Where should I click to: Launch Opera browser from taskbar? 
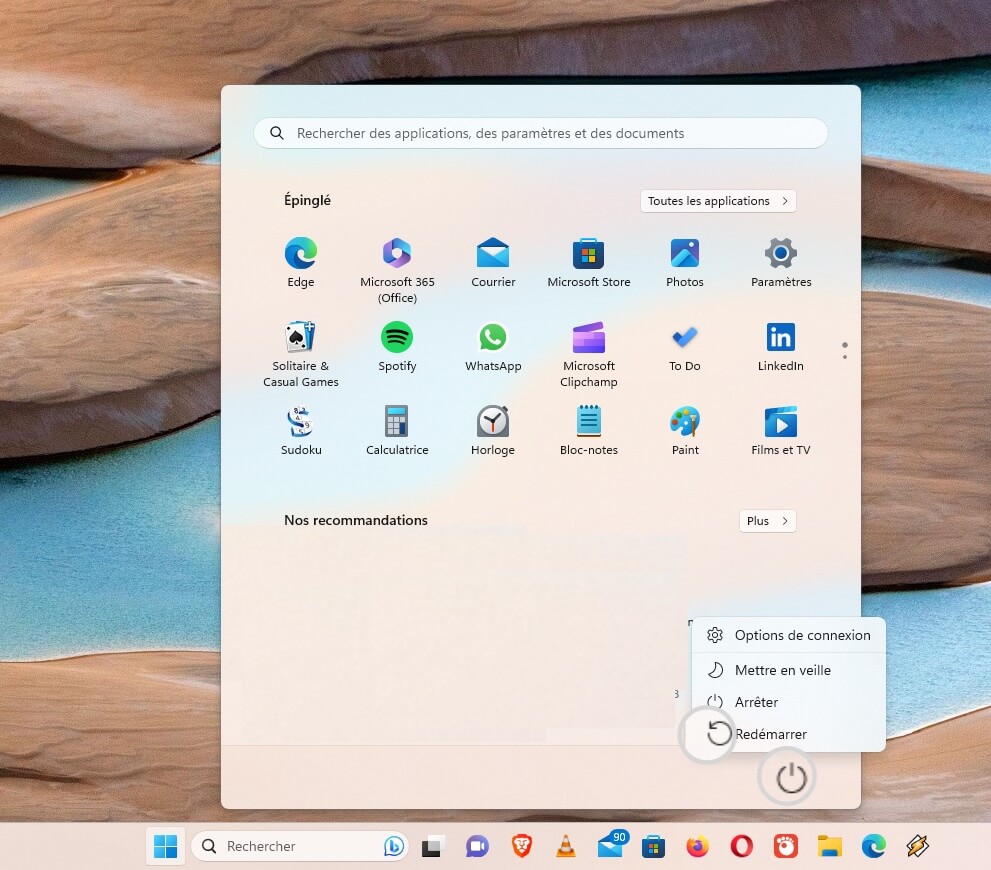tap(741, 846)
